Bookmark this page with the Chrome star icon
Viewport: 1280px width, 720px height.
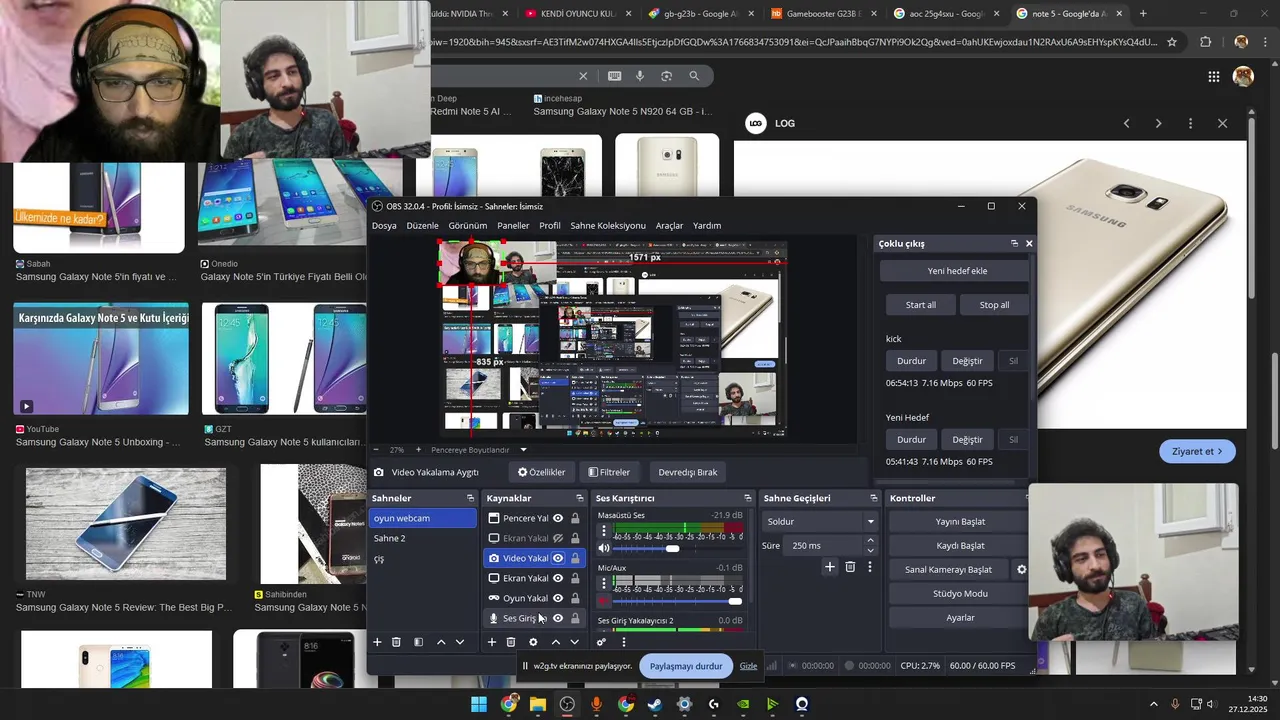[x=1172, y=42]
